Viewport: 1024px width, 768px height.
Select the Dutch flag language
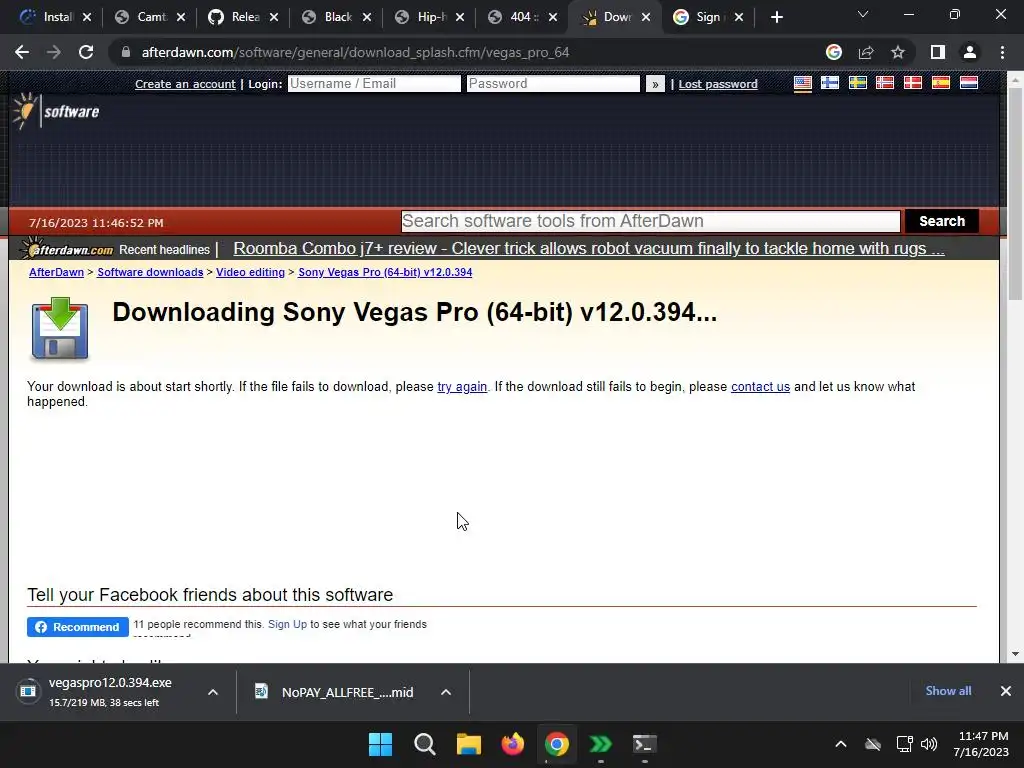click(x=968, y=83)
